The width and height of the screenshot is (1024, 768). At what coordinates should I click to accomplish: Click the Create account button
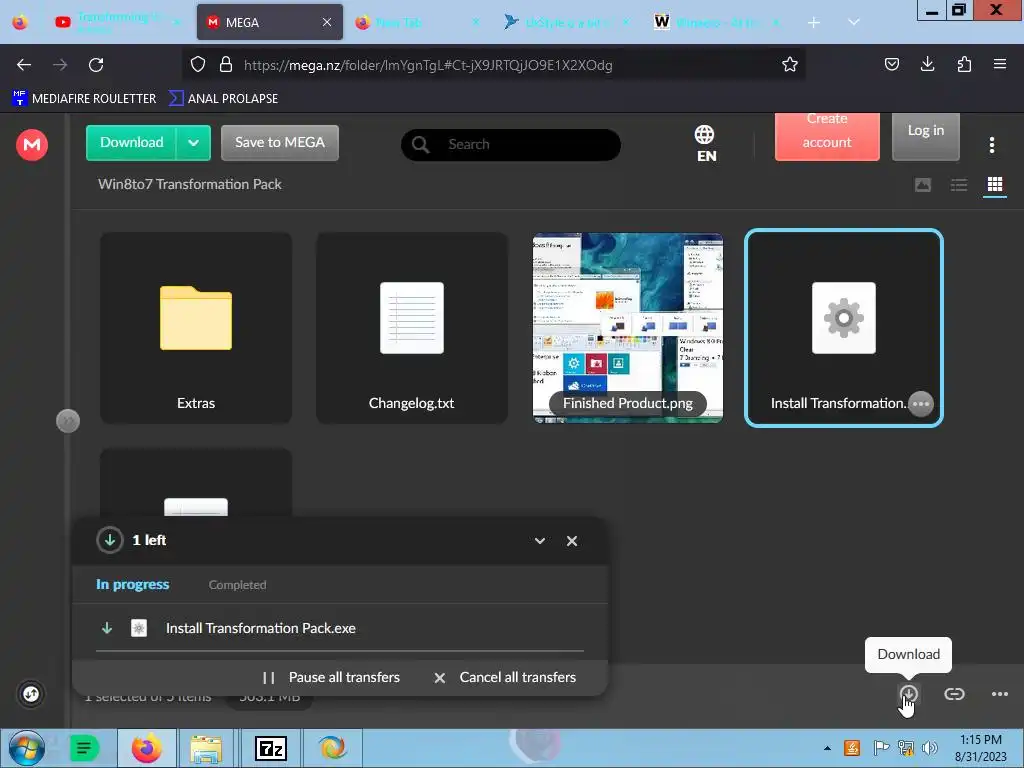click(x=827, y=136)
